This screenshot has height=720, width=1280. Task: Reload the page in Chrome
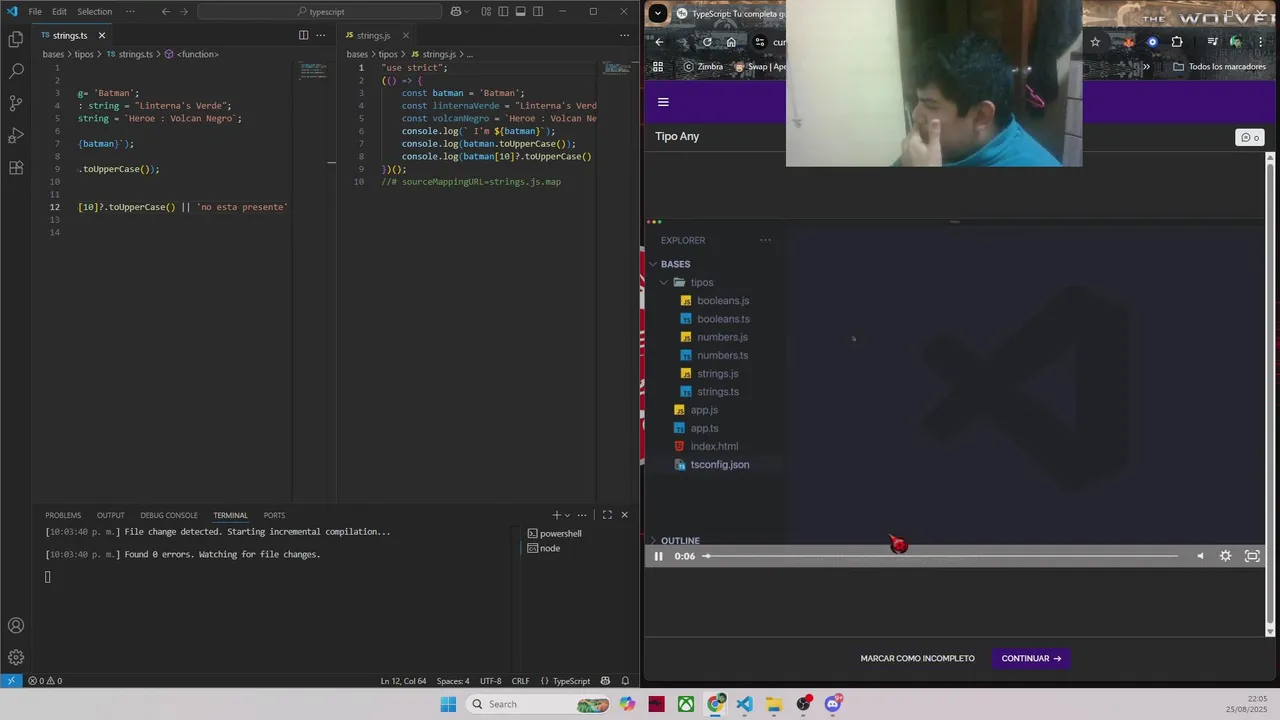point(707,42)
